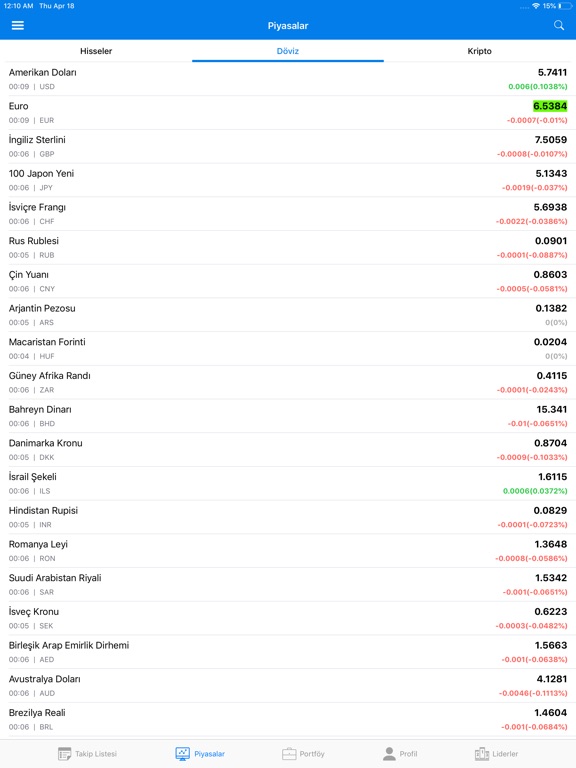Open the İsrail Şekeli currency row
Screen dimensions: 576x768
[x=288, y=483]
